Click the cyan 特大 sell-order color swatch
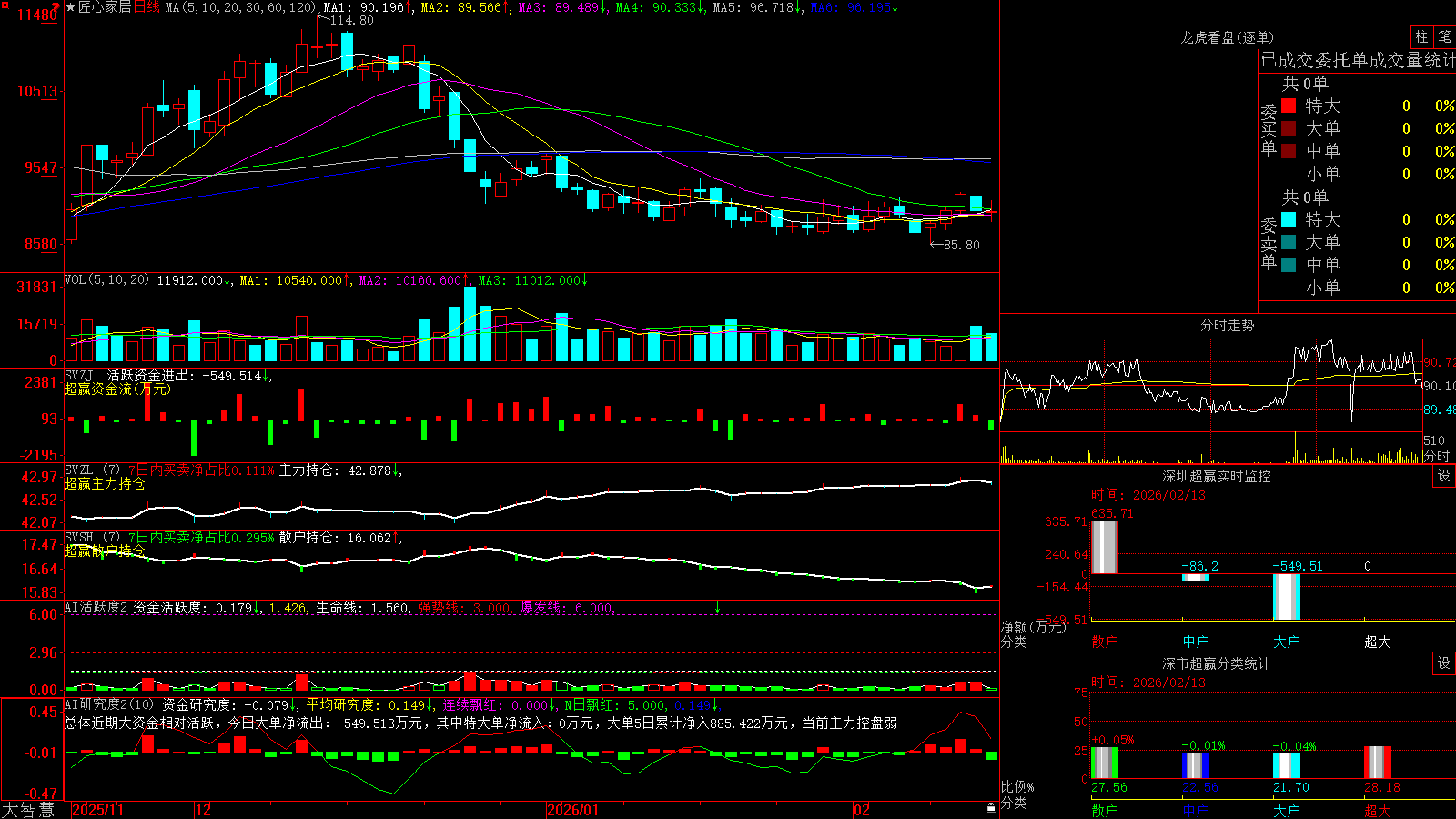This screenshot has height=819, width=1456. tap(1289, 219)
